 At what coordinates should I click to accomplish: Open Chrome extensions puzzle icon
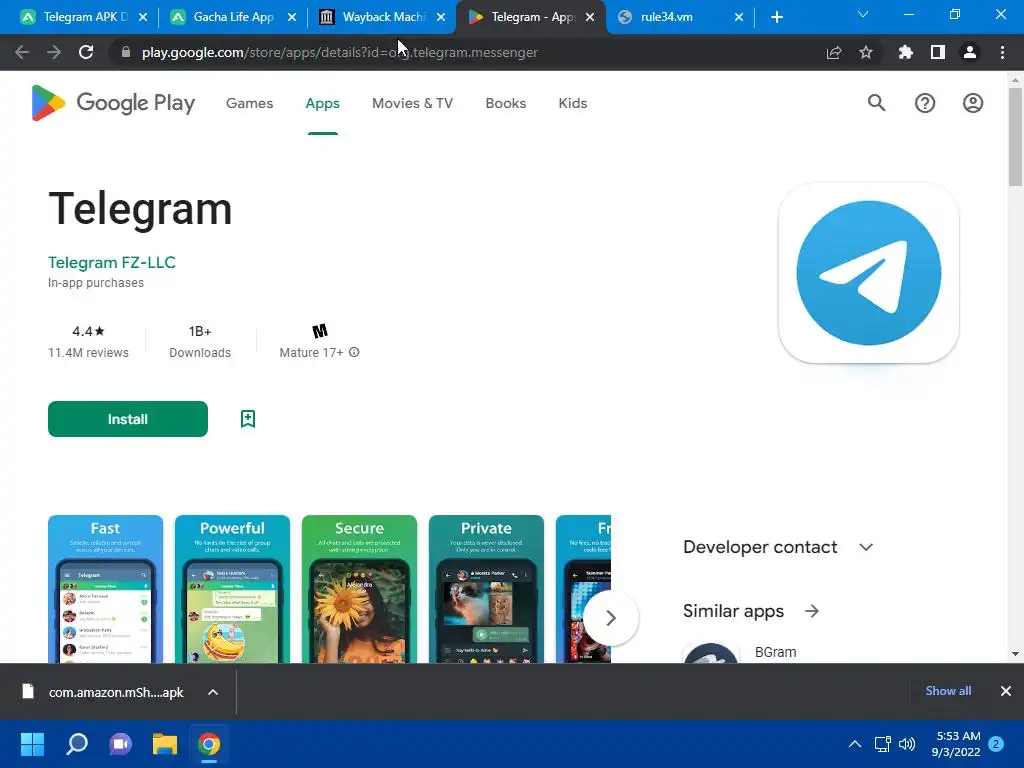[x=906, y=52]
